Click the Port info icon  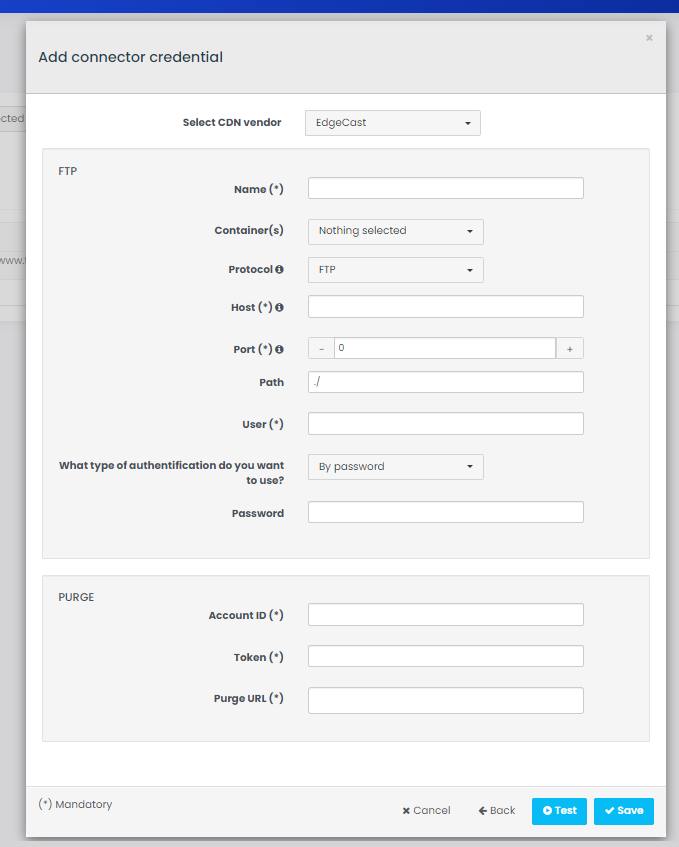tap(280, 350)
